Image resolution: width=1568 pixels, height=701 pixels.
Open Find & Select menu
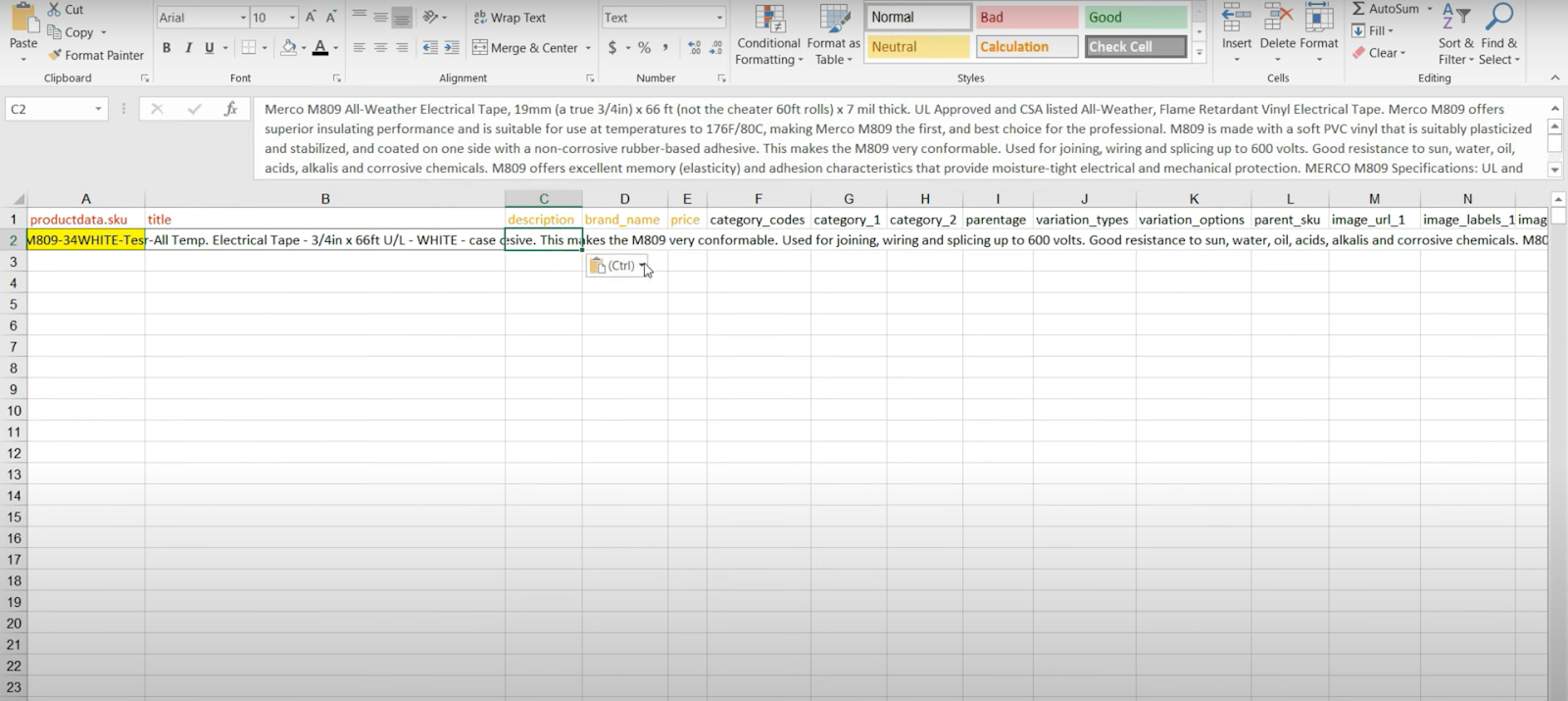(x=1498, y=34)
